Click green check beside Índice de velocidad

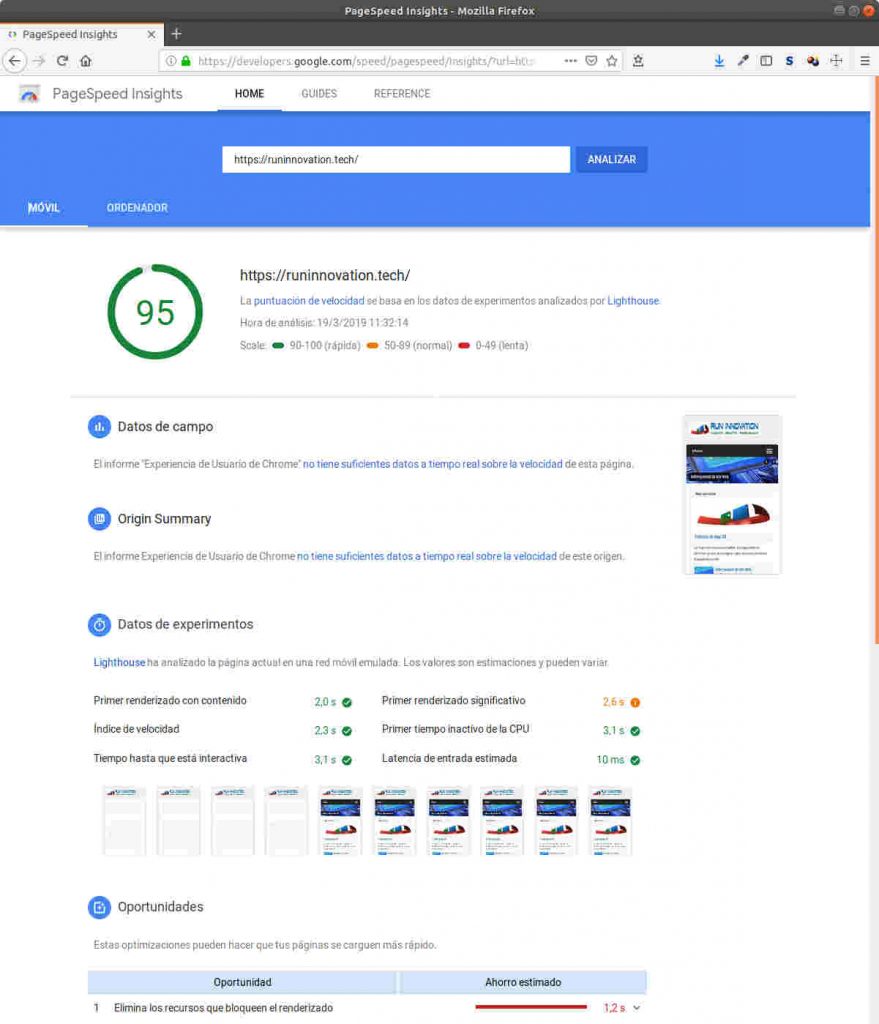347,731
